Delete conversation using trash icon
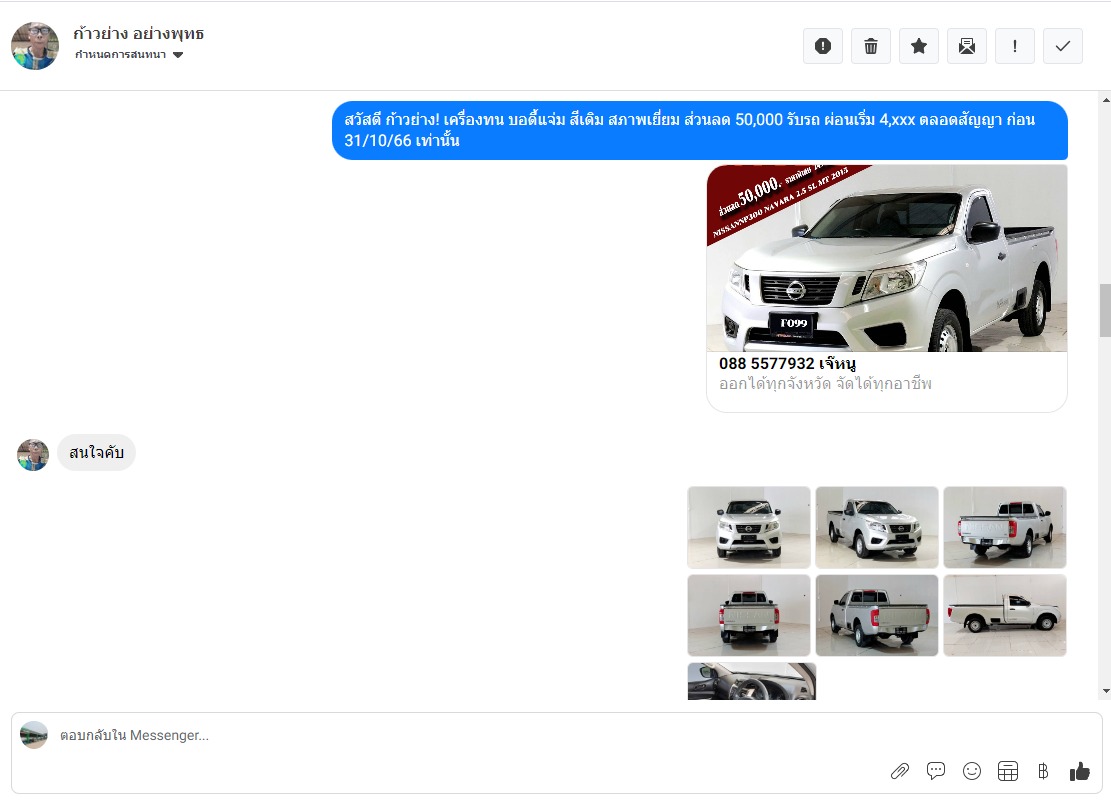The image size is (1111, 806). 871,46
